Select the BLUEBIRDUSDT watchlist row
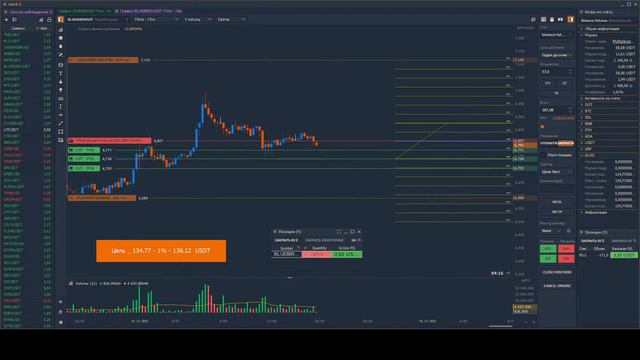Image resolution: width=640 pixels, height=360 pixels. 27,67
